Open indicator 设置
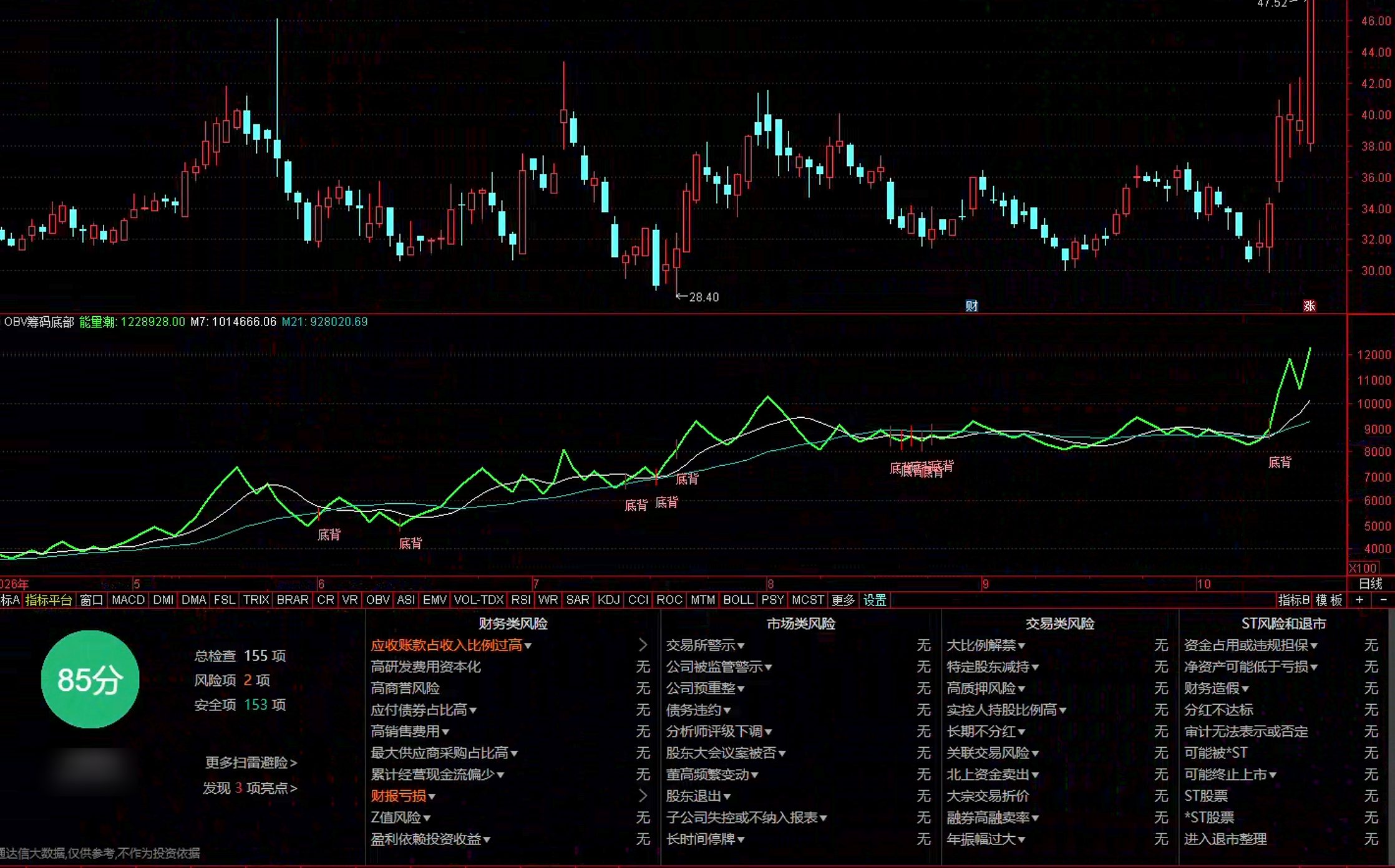 click(875, 600)
